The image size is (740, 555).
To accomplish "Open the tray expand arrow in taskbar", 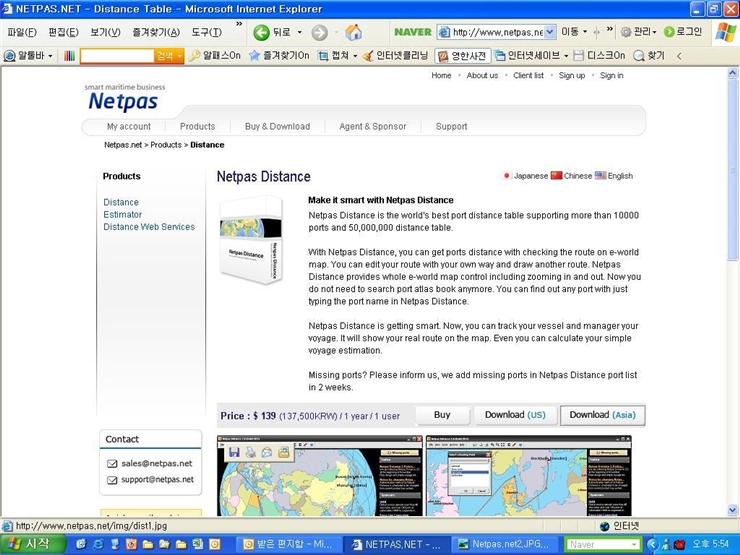I will coord(652,544).
